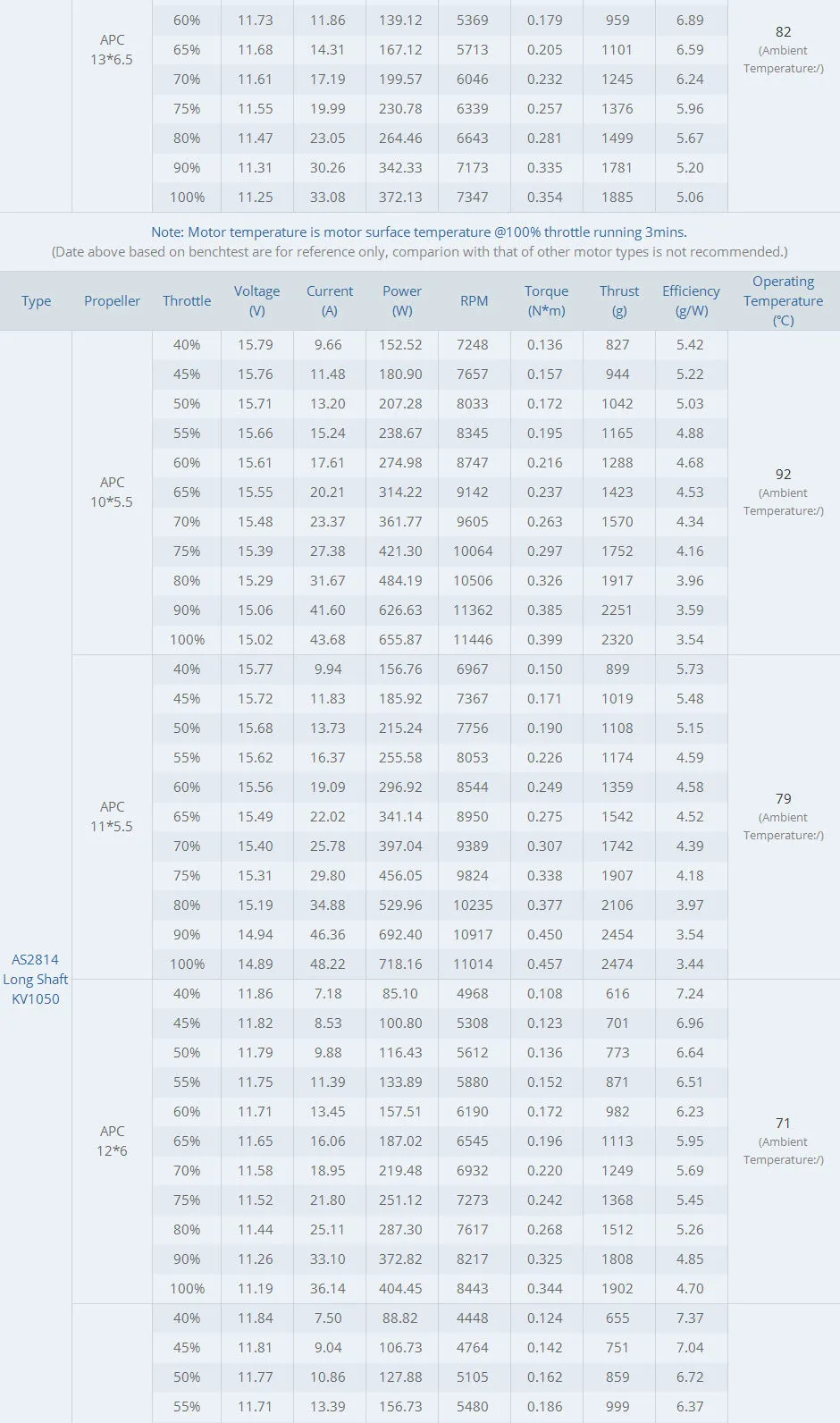Screen dimensions: 840x1423
Task: Select the operating temperature value 79
Action: (x=783, y=799)
